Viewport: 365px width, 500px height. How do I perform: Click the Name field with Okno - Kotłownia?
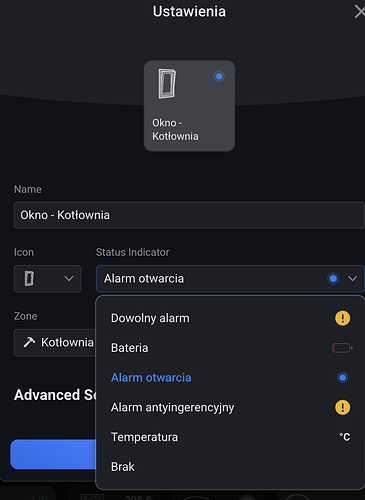tap(189, 215)
